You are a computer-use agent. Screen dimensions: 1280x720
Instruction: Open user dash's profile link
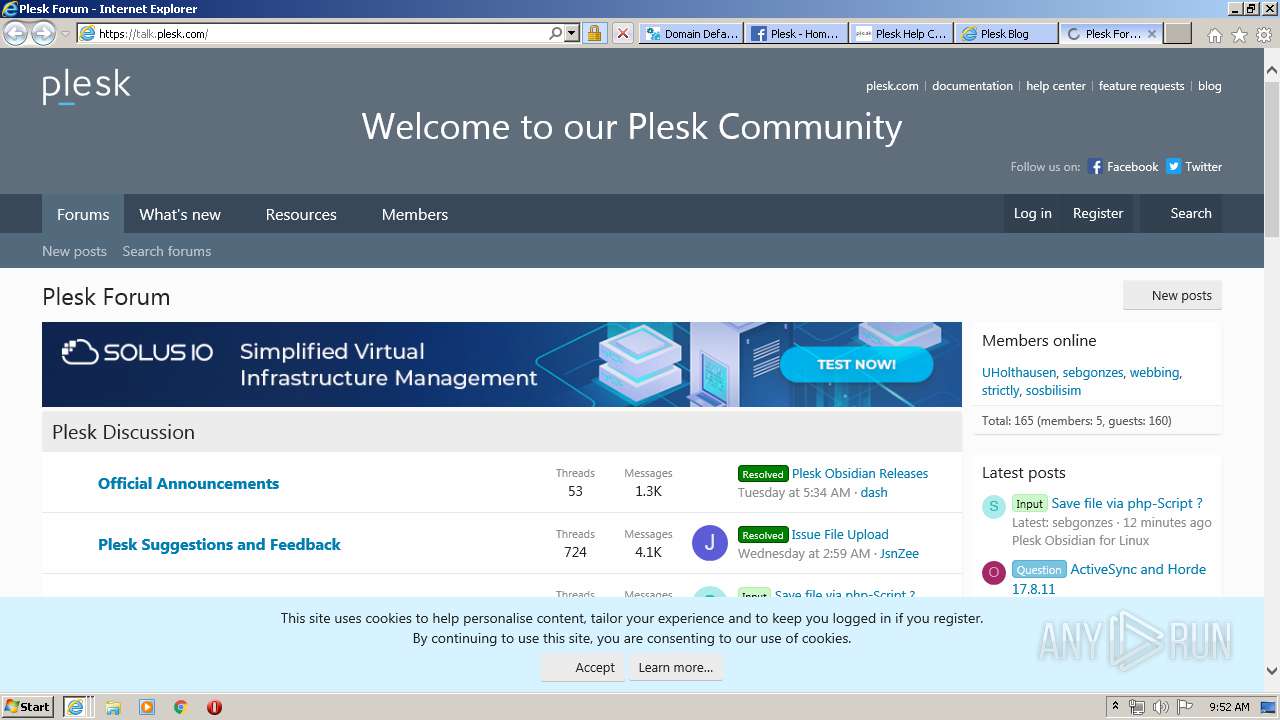click(874, 492)
